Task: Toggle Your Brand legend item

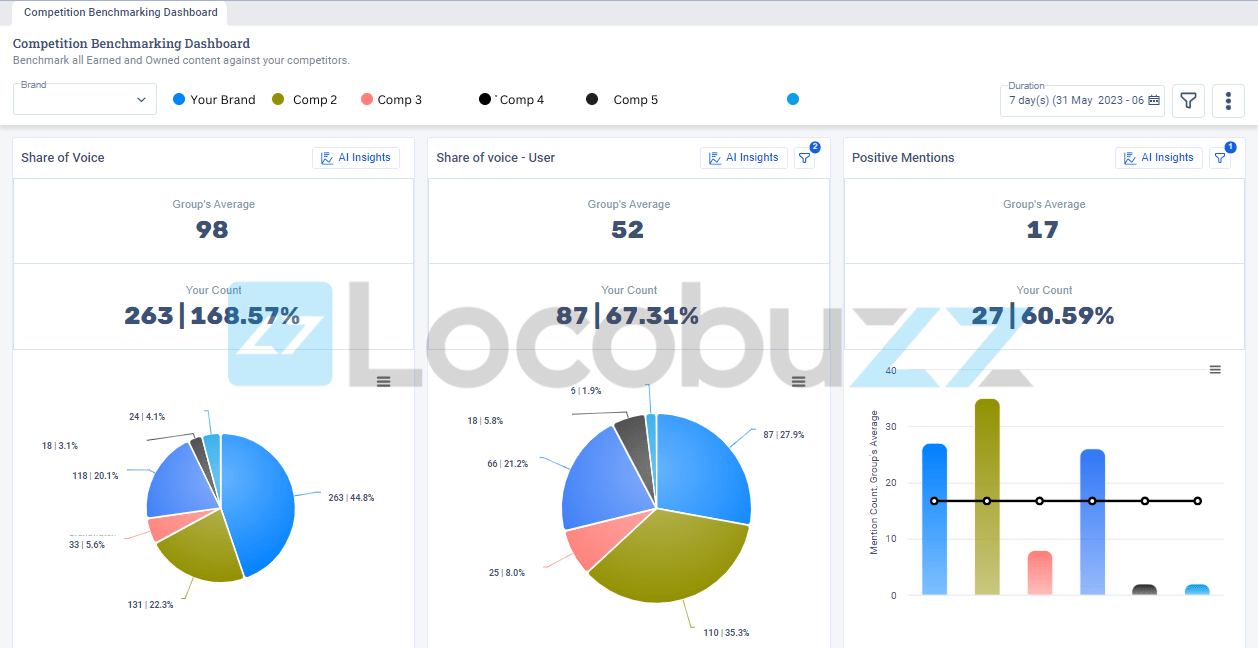Action: [214, 100]
